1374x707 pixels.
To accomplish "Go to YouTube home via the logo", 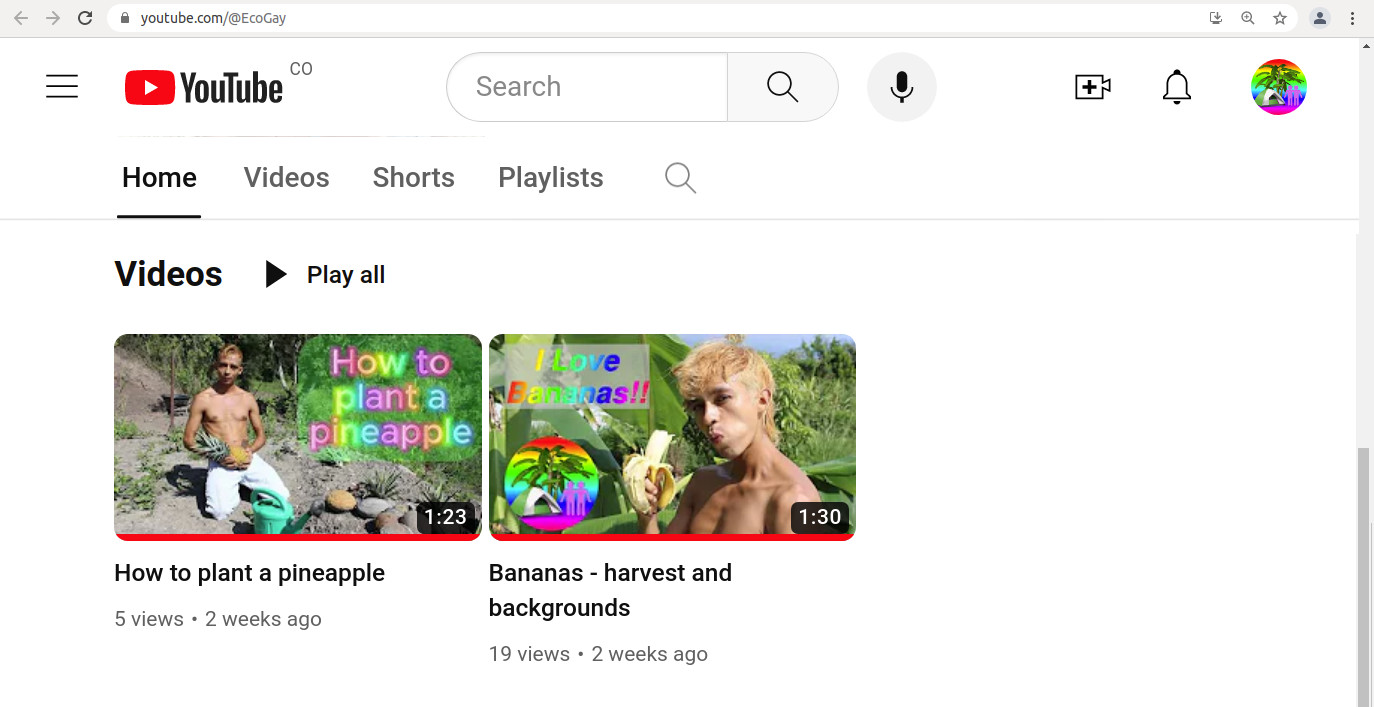I will point(204,87).
